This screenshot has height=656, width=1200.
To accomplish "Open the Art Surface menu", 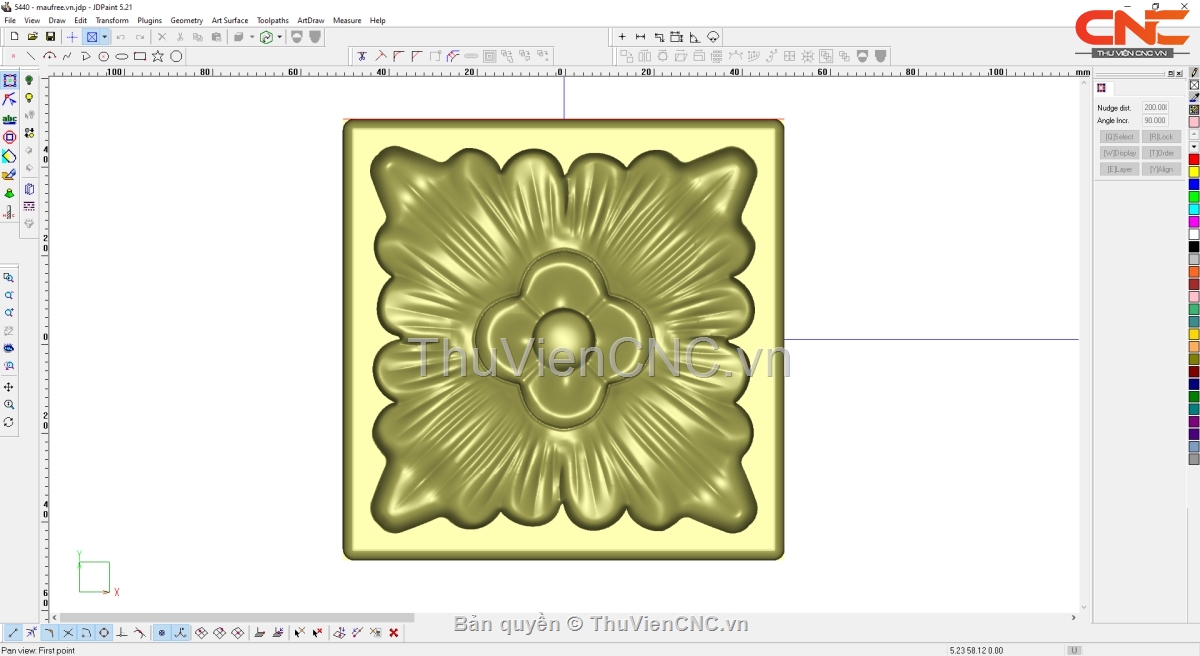I will pos(230,20).
